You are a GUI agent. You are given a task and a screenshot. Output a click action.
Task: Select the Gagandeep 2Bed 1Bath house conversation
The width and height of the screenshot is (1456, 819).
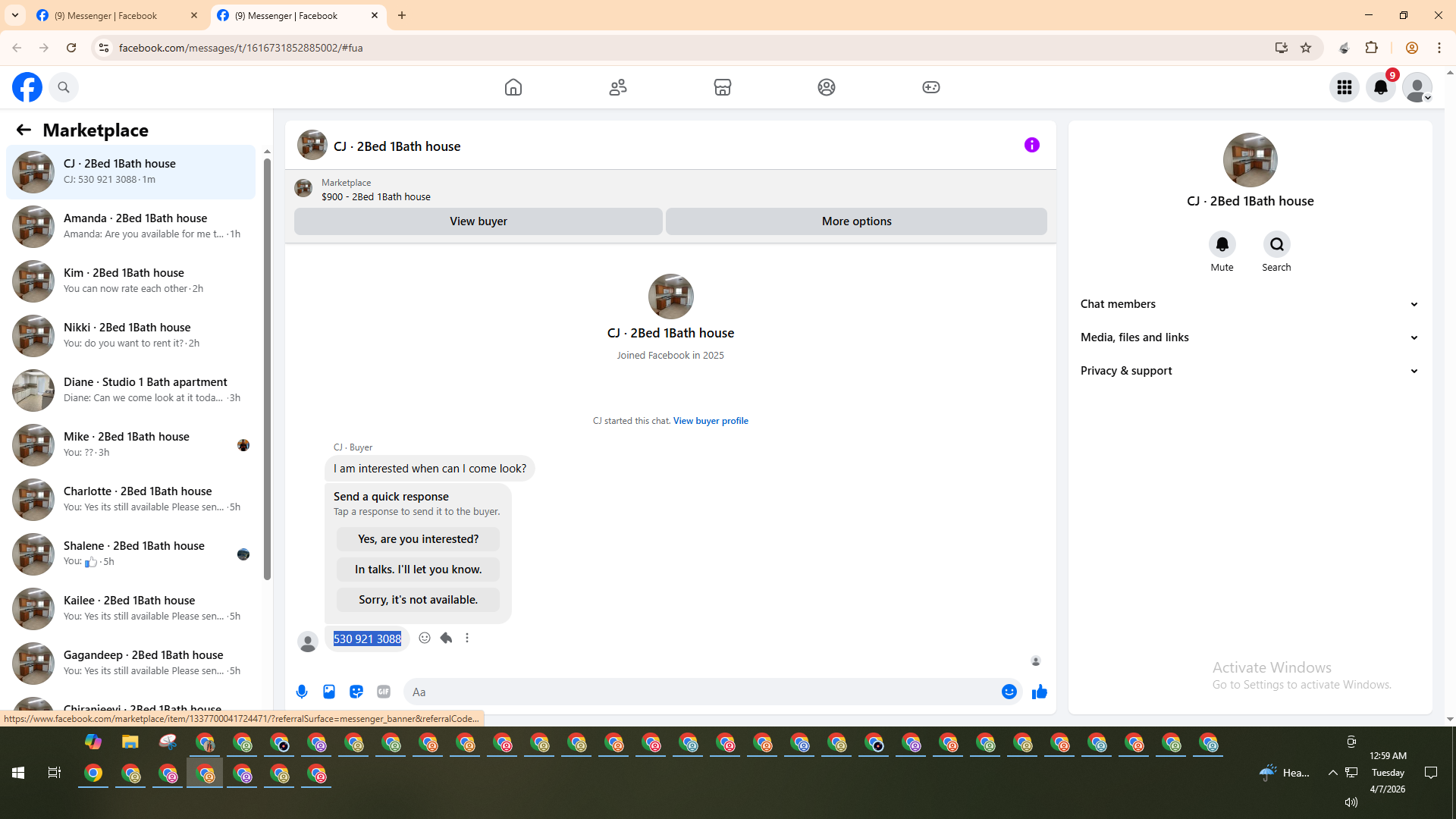(131, 663)
